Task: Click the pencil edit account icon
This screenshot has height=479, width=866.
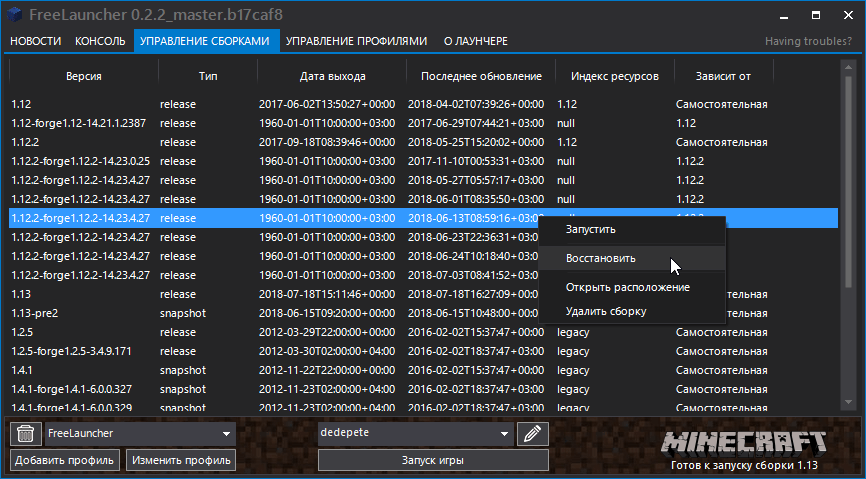Action: pos(533,433)
